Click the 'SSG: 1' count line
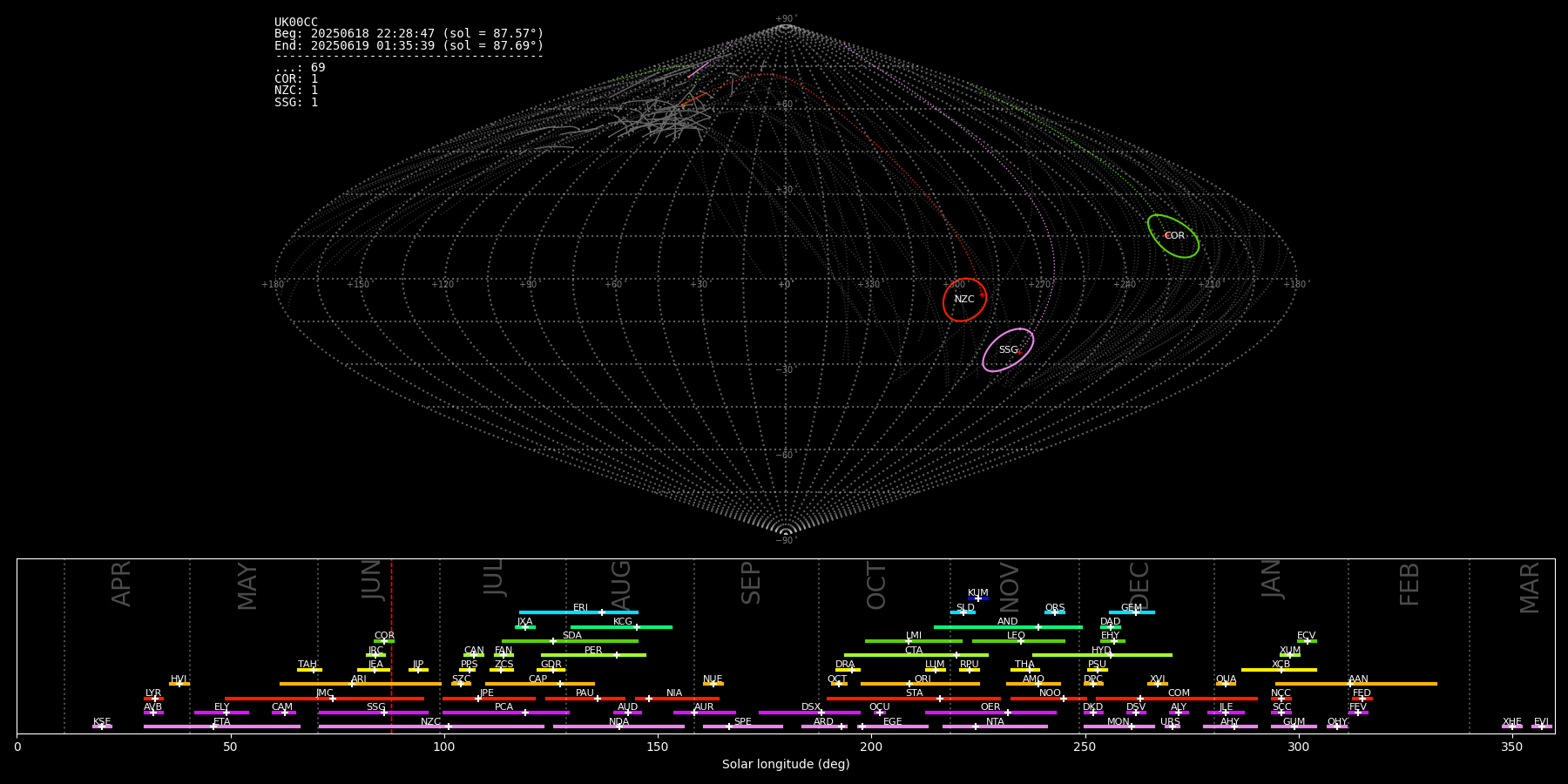 coord(296,103)
